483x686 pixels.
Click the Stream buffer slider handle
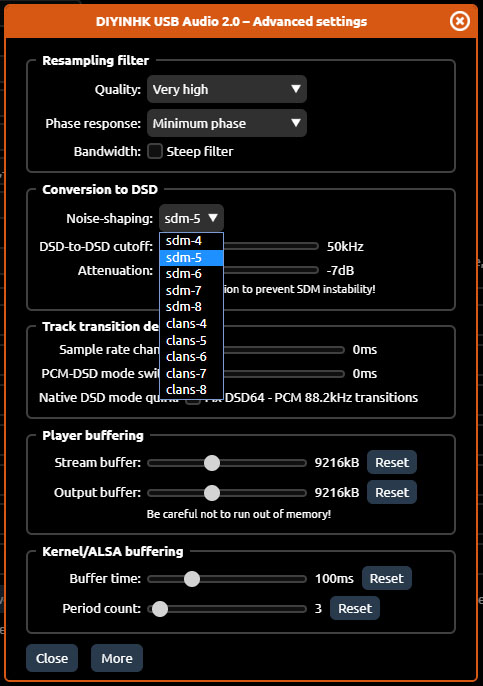pos(212,463)
